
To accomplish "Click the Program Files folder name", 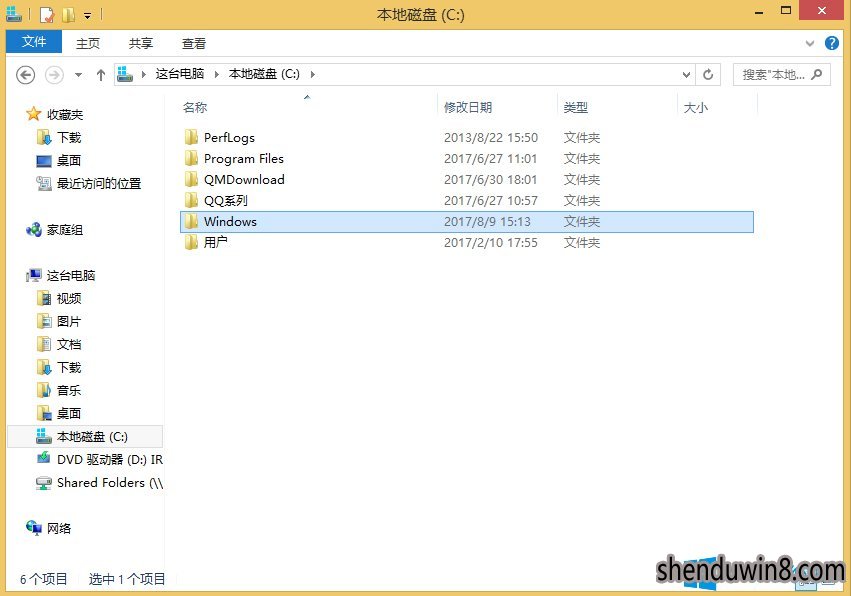I will point(244,158).
